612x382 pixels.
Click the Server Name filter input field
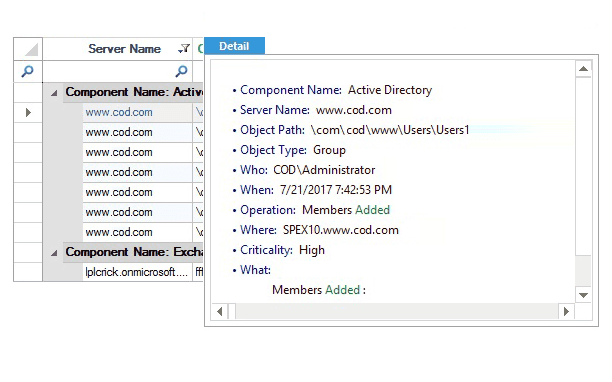pyautogui.click(x=109, y=71)
